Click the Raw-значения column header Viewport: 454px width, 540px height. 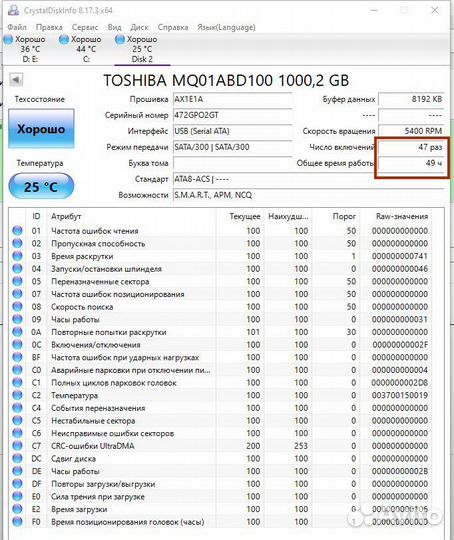[396, 216]
